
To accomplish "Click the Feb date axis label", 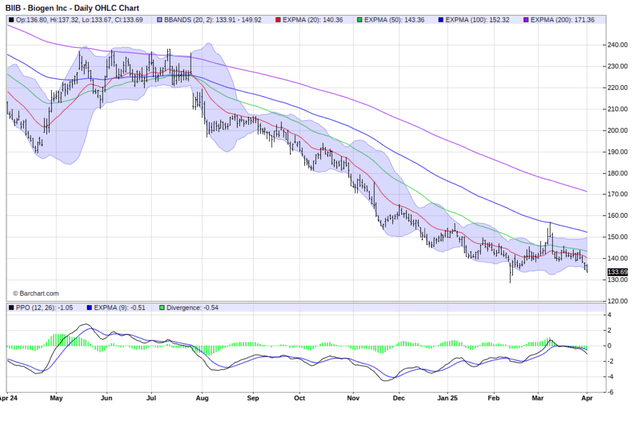I will 494,398.
